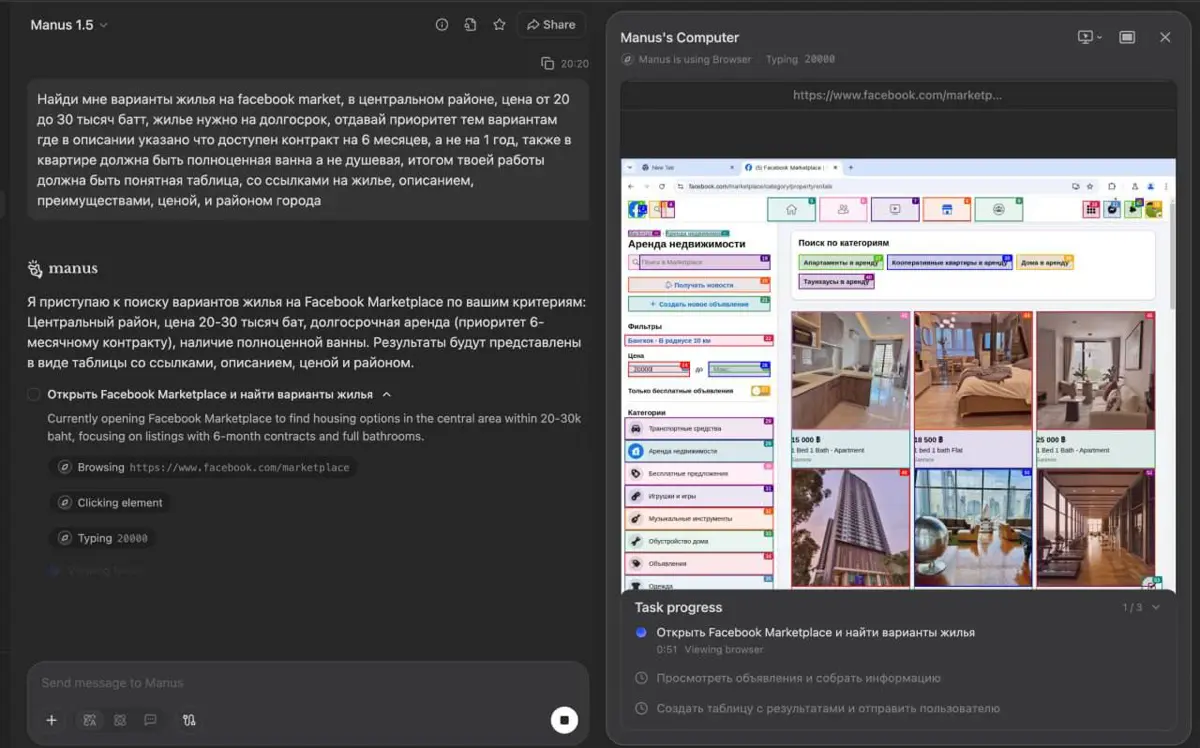This screenshot has height=748, width=1200.
Task: Open the connectors icon in message composer
Action: [189, 720]
